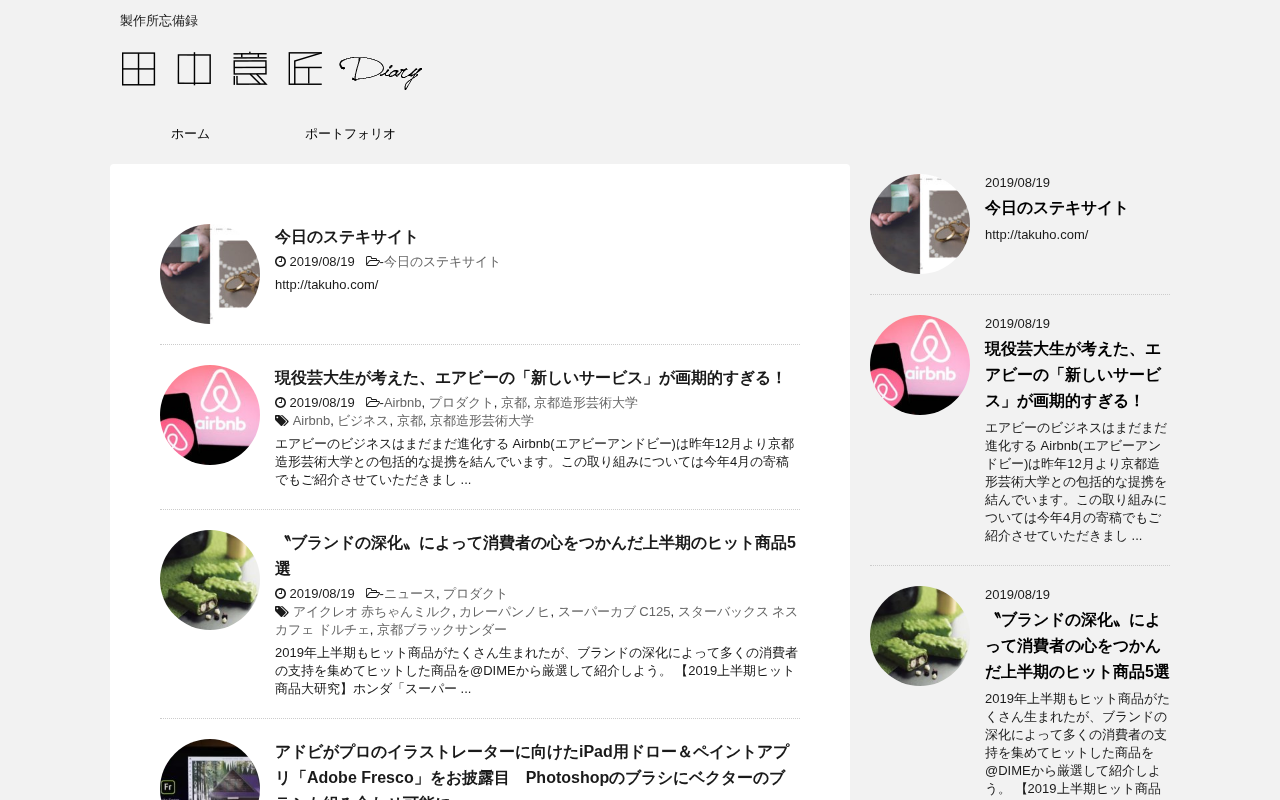Click the sidebar Airbnb thumbnail image
The width and height of the screenshot is (1280, 800).
pos(920,365)
